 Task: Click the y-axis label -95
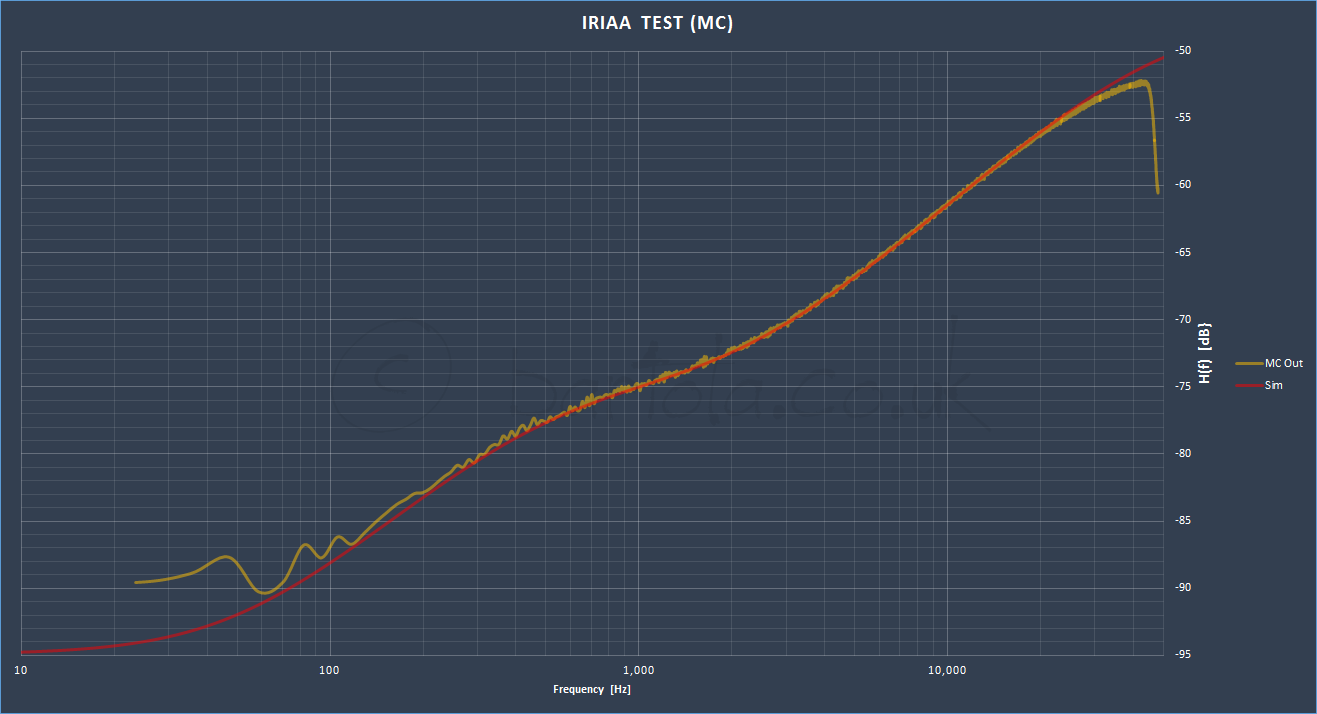point(1183,654)
